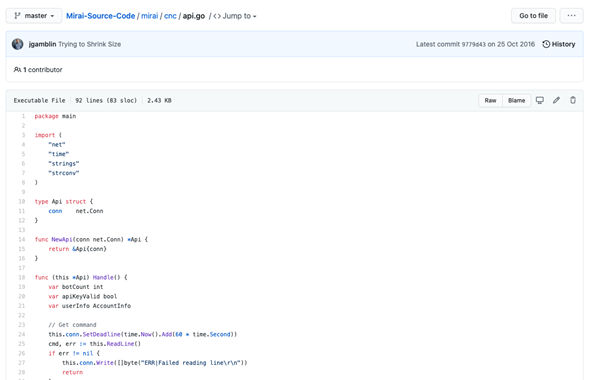Viewport: 602px width, 380px height.
Task: Open the Blame view
Action: 516,101
